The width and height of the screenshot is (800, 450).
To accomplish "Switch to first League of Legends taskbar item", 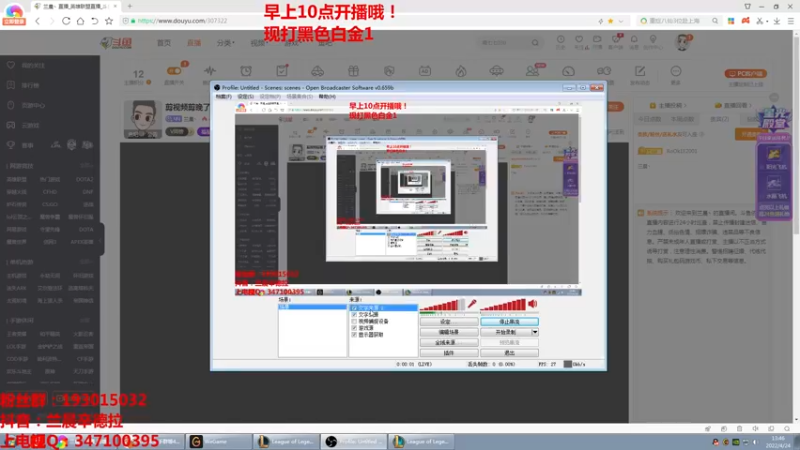I will 286,441.
